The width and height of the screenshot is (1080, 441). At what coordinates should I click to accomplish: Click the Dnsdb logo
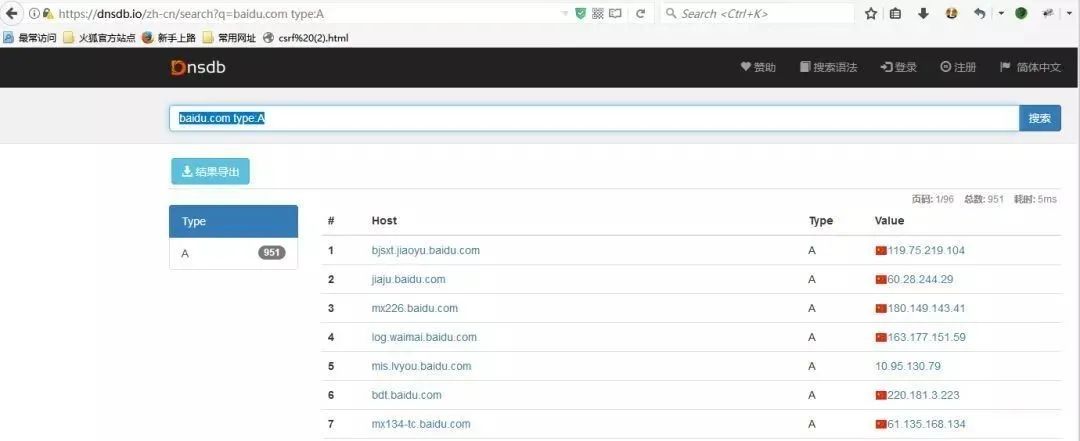[198, 68]
